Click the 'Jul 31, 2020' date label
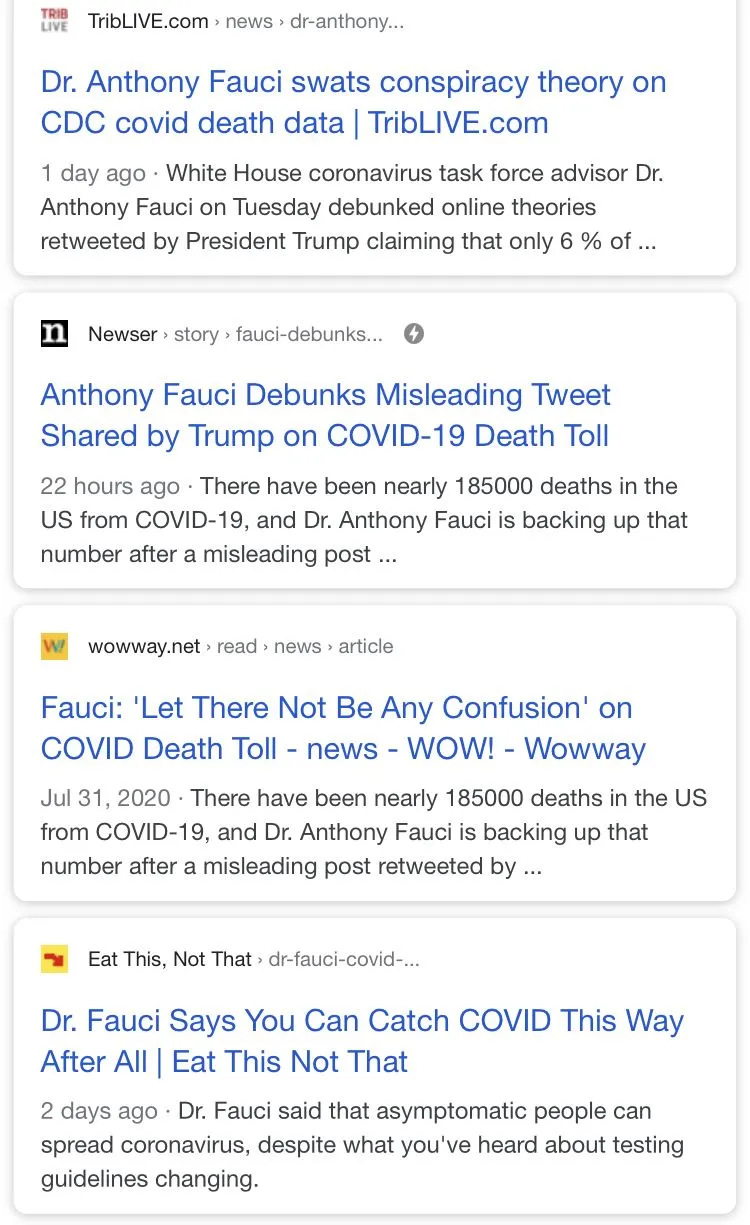The image size is (750, 1225). (x=105, y=799)
